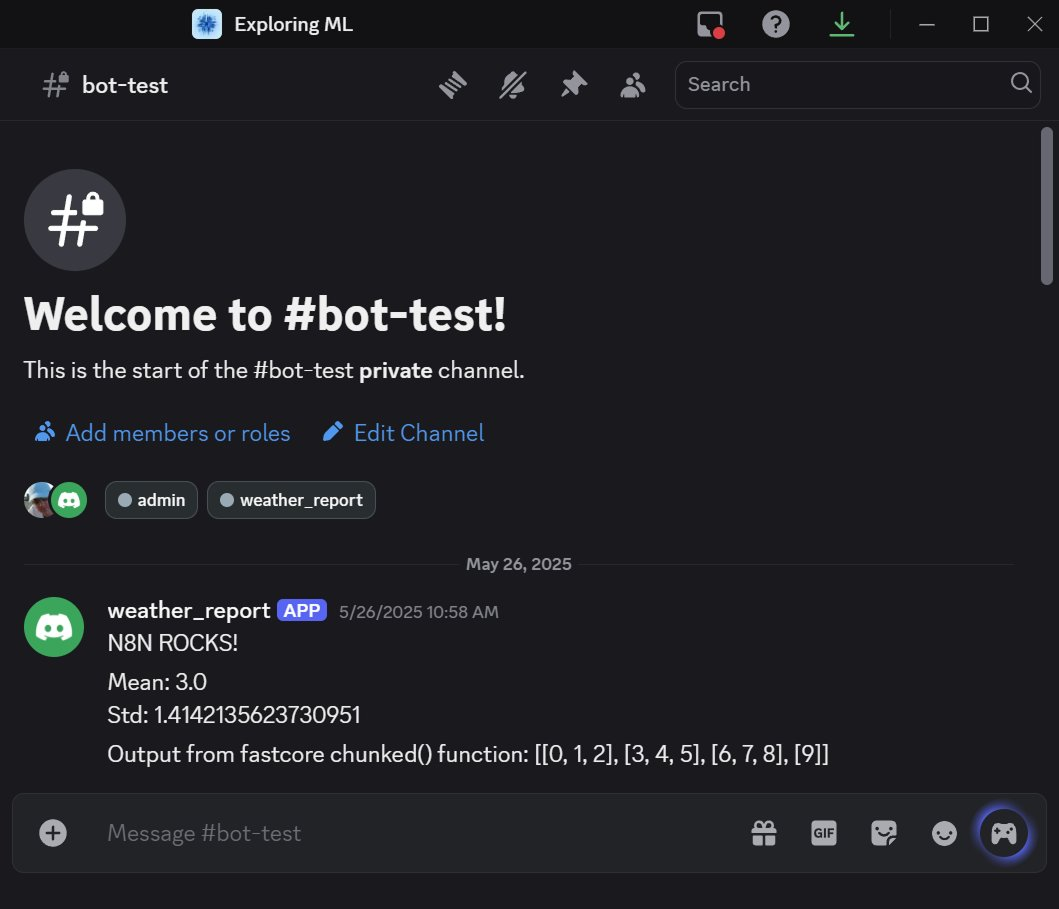The image size is (1059, 909).
Task: Open the sticker picker
Action: tap(883, 832)
